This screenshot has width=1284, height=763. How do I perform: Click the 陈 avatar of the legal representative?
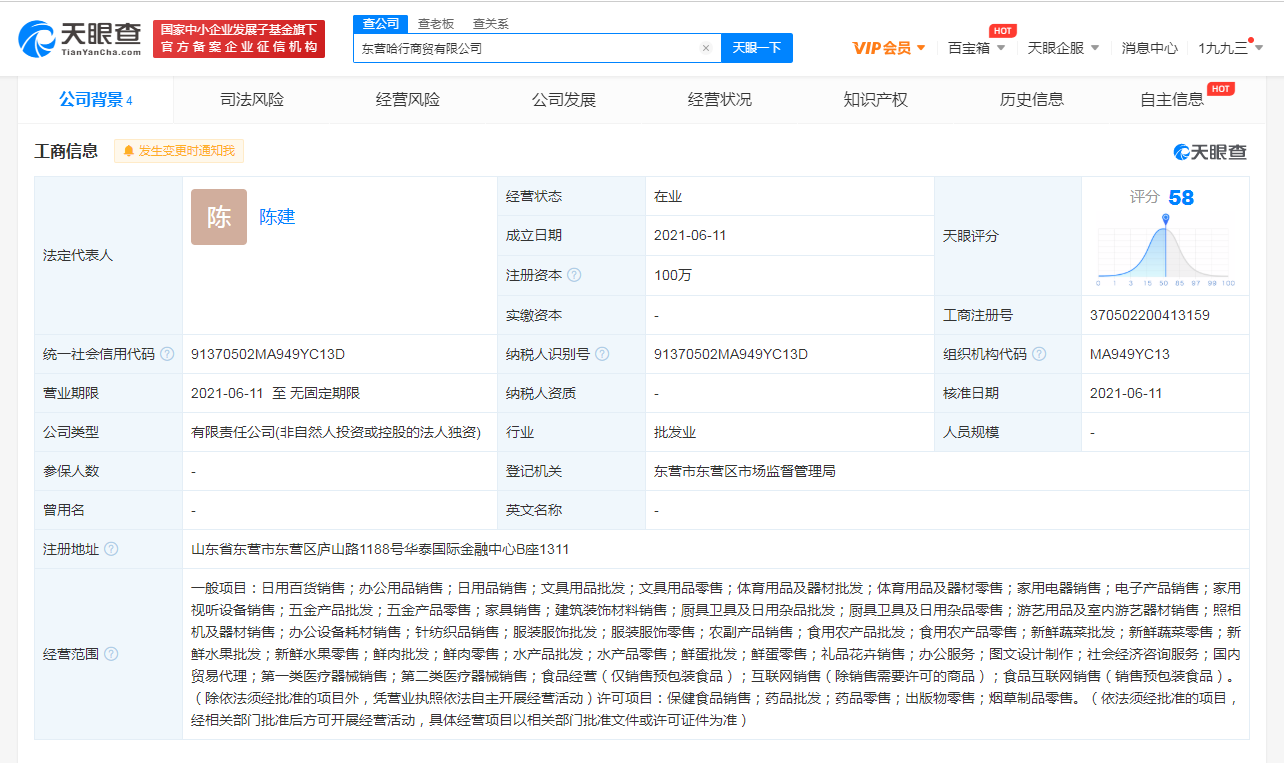click(x=218, y=217)
